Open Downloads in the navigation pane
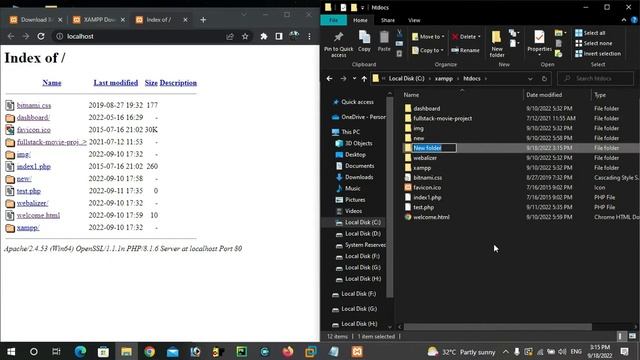 click(x=359, y=177)
